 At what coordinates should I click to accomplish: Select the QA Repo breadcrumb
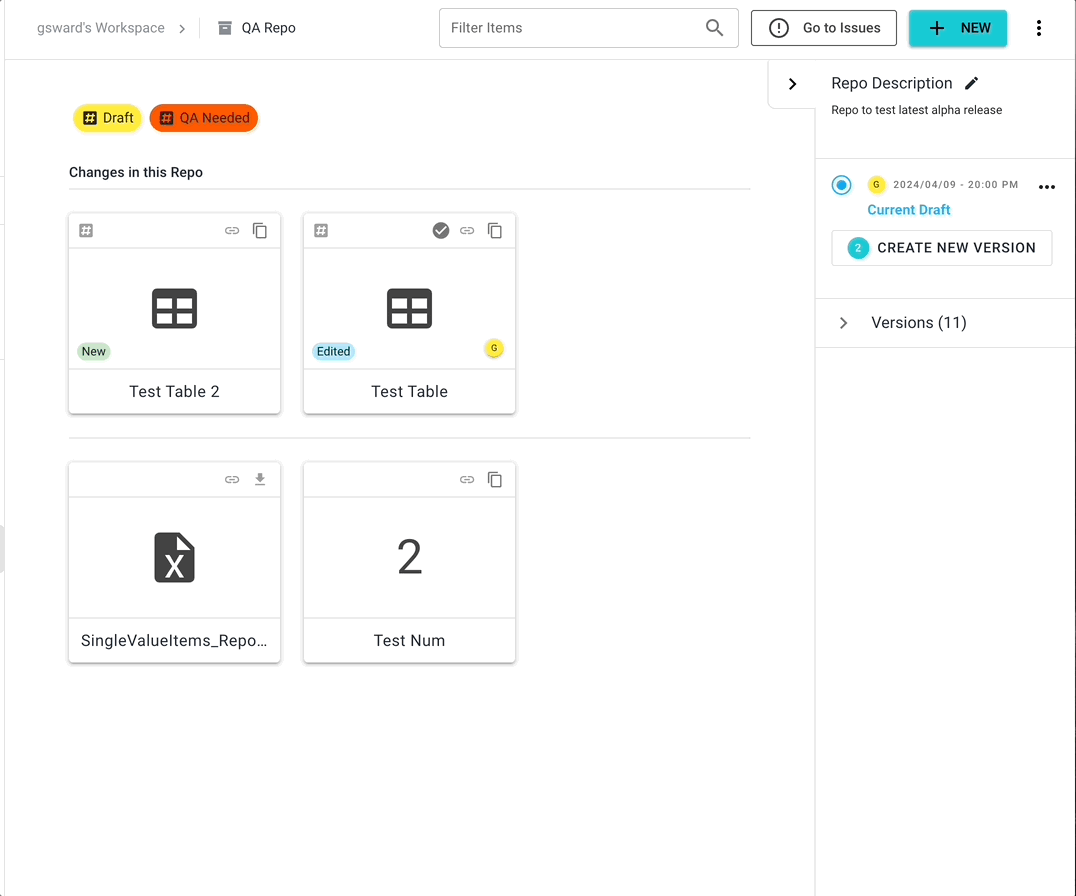[268, 28]
